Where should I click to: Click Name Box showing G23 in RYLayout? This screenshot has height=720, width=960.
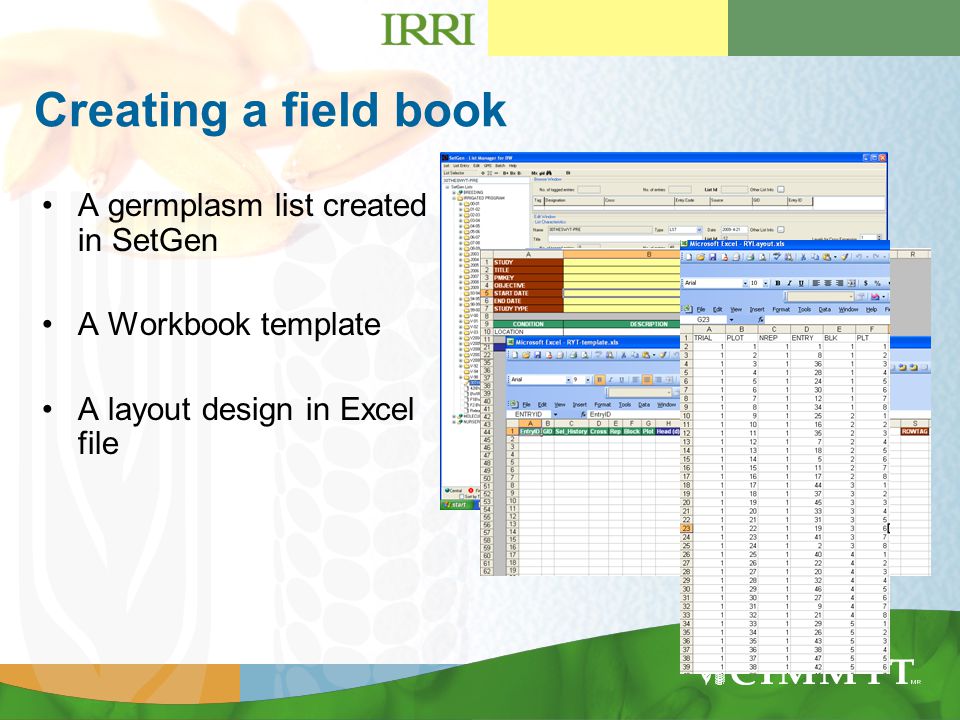coord(704,320)
